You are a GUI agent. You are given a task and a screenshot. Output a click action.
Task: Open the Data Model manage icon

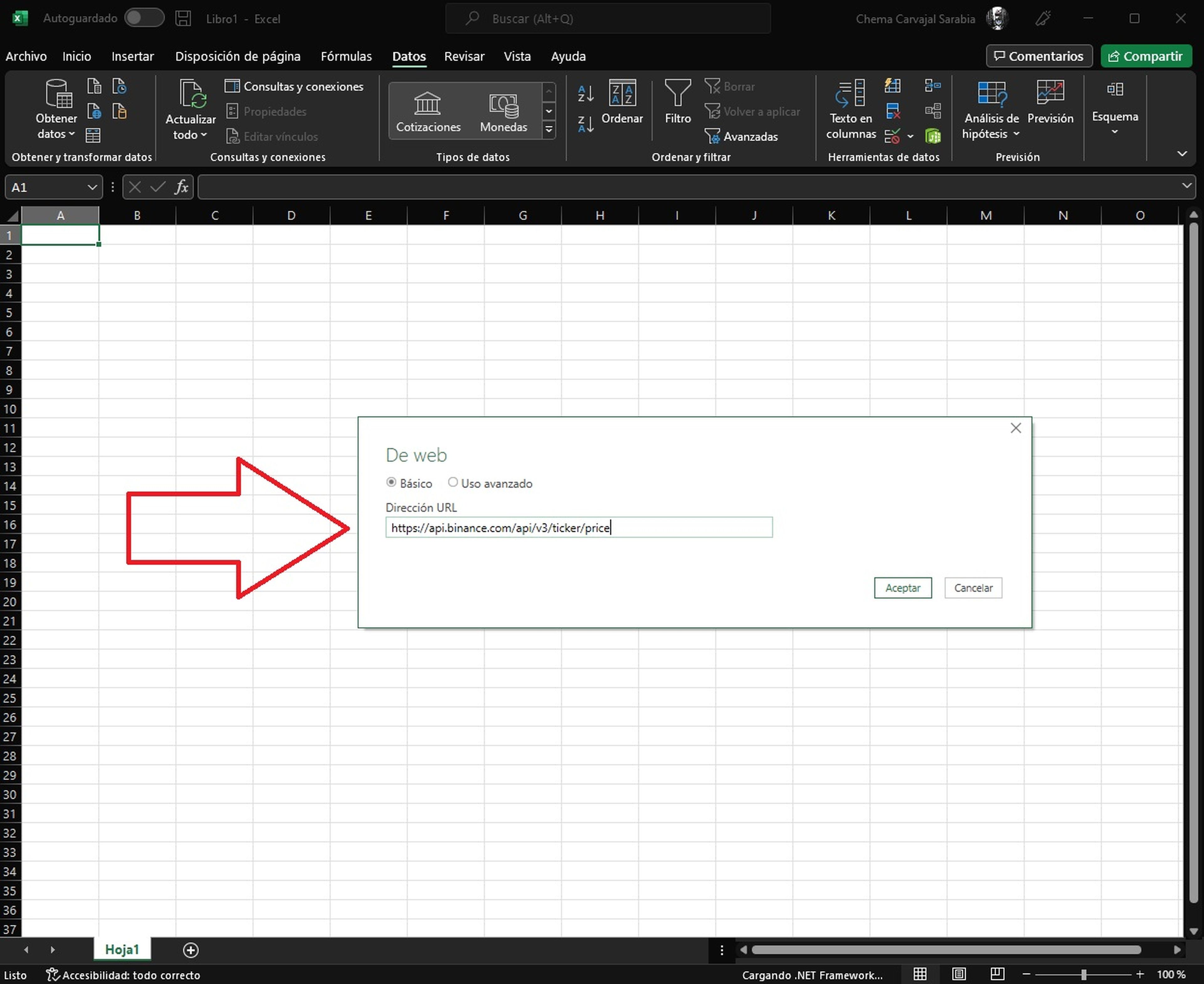point(933,136)
